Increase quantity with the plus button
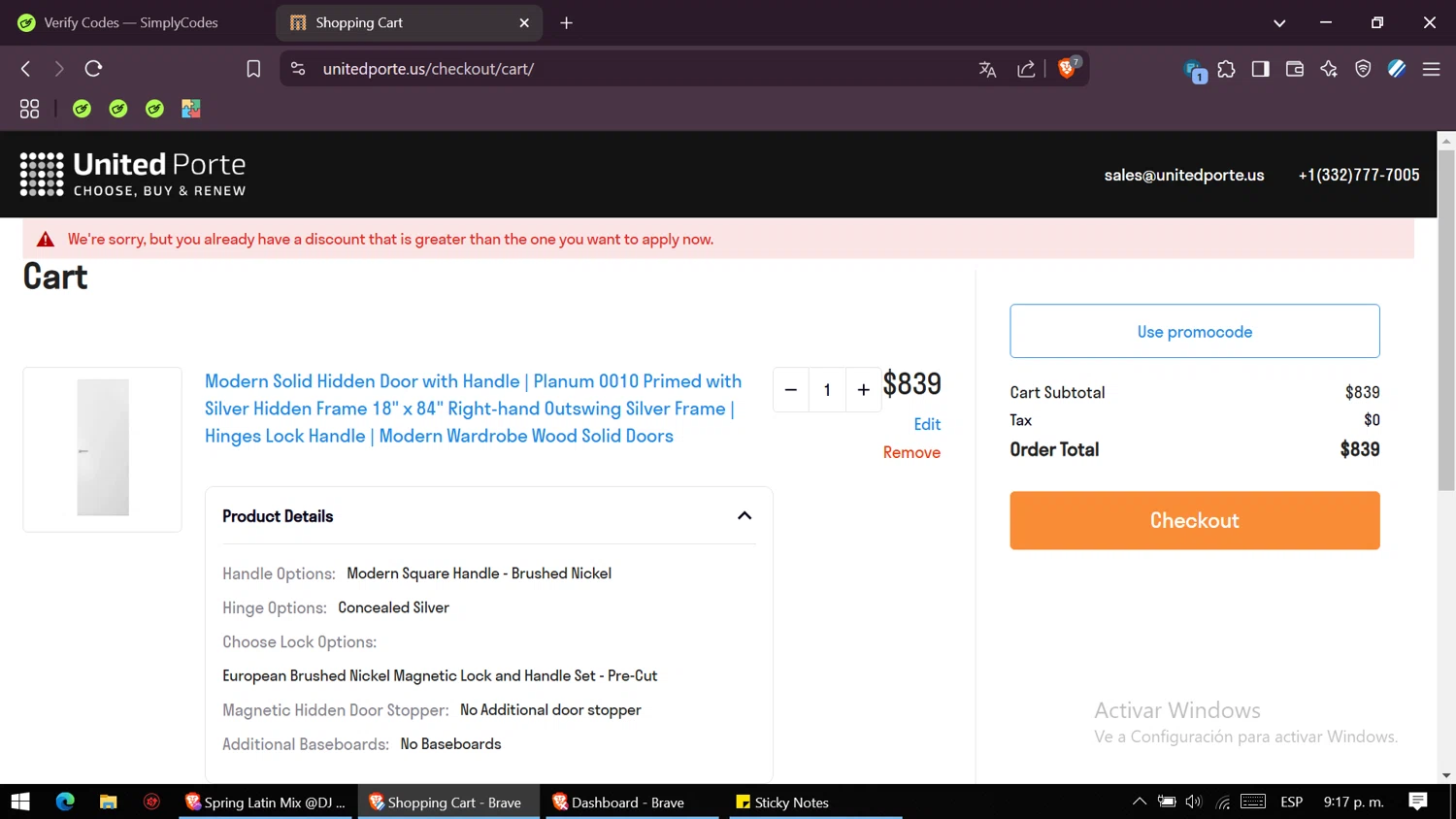The image size is (1456, 819). click(863, 390)
